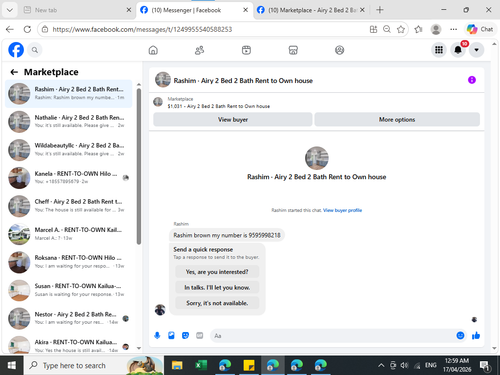The width and height of the screenshot is (500, 375).
Task: Open Sticky Notes from the taskbar
Action: [x=249, y=365]
